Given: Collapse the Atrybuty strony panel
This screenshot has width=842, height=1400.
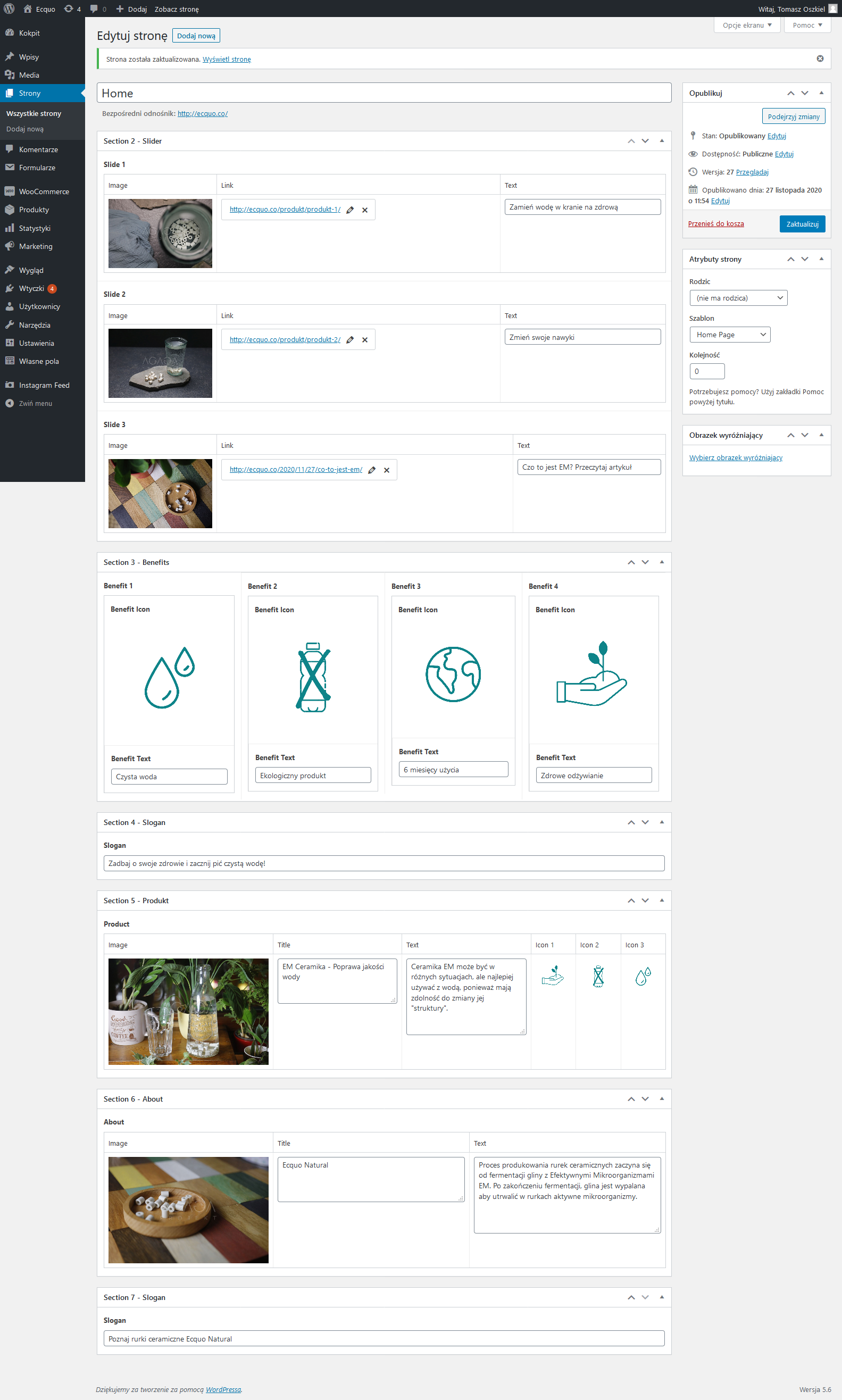Looking at the screenshot, I should [x=821, y=259].
